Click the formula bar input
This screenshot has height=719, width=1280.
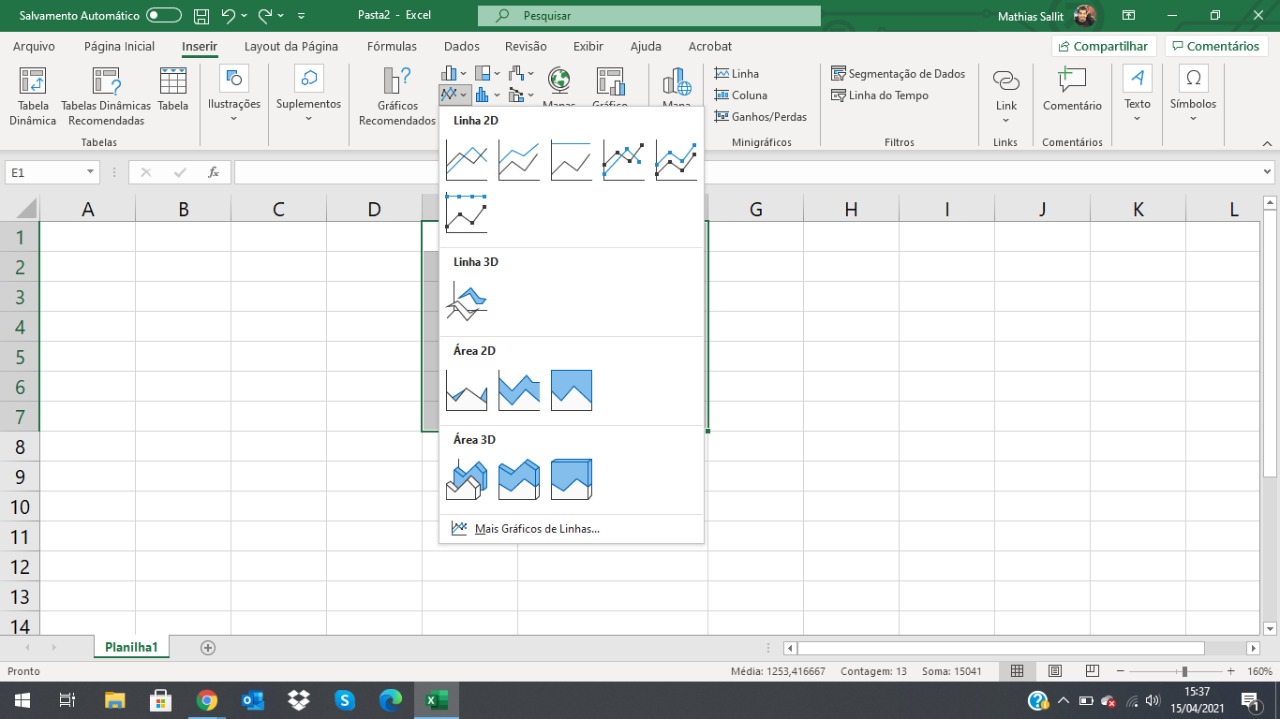point(747,172)
